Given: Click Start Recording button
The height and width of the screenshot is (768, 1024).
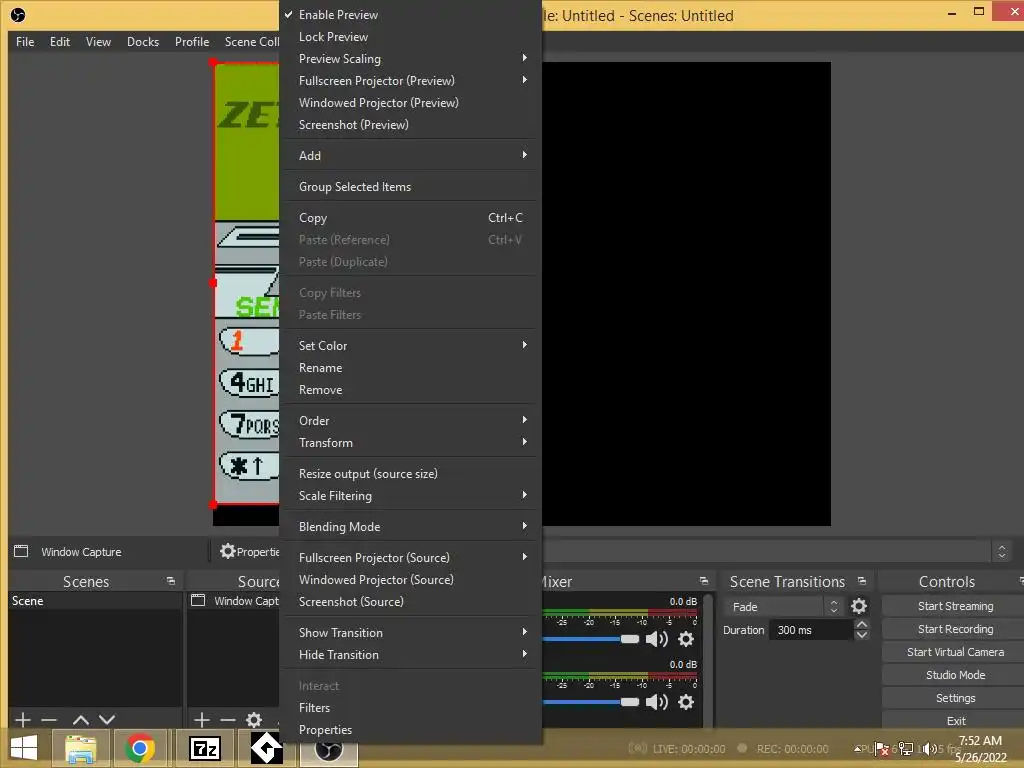Looking at the screenshot, I should [x=955, y=629].
